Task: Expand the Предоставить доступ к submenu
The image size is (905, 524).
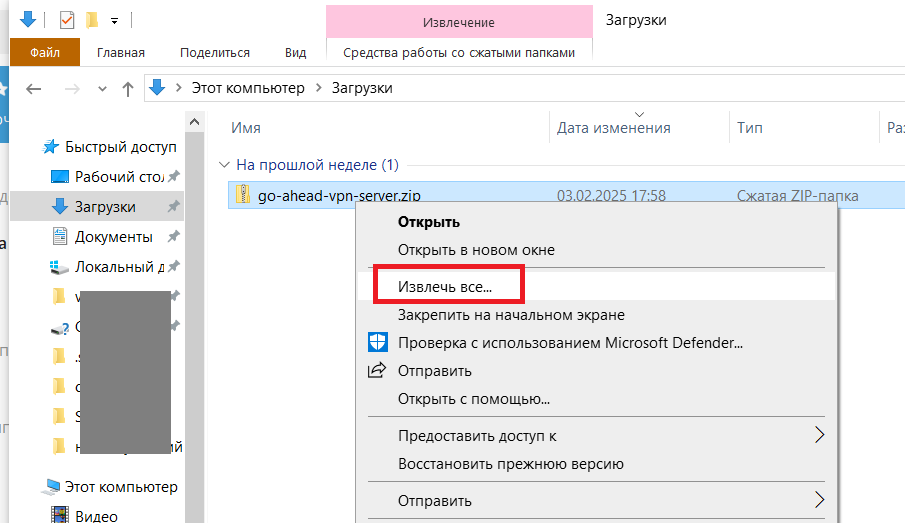Action: pos(819,435)
